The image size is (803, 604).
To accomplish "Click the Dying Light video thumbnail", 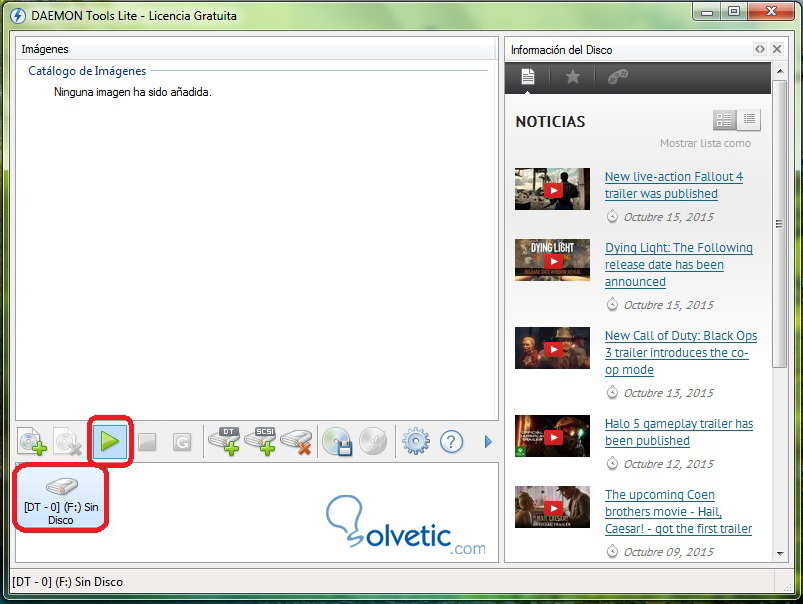I will tap(552, 260).
